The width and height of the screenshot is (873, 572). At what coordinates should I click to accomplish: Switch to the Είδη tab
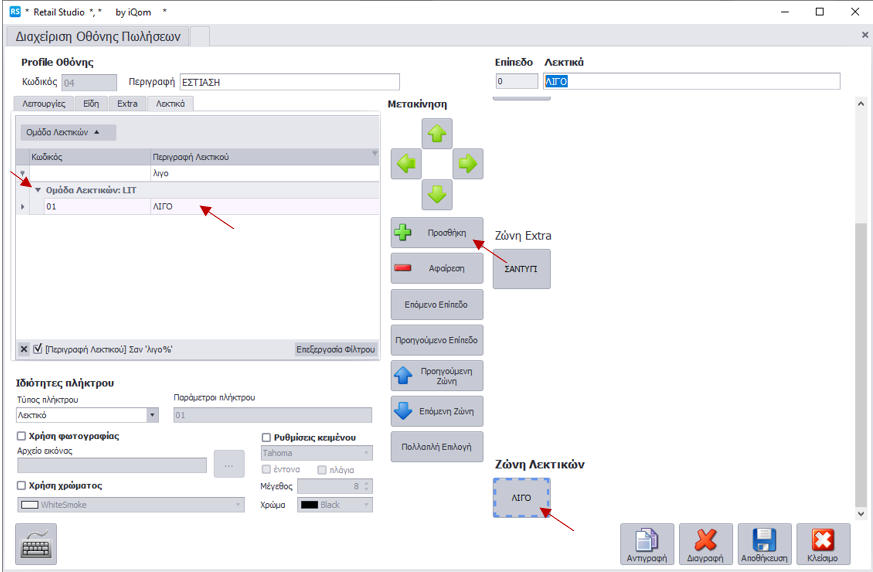pos(91,103)
